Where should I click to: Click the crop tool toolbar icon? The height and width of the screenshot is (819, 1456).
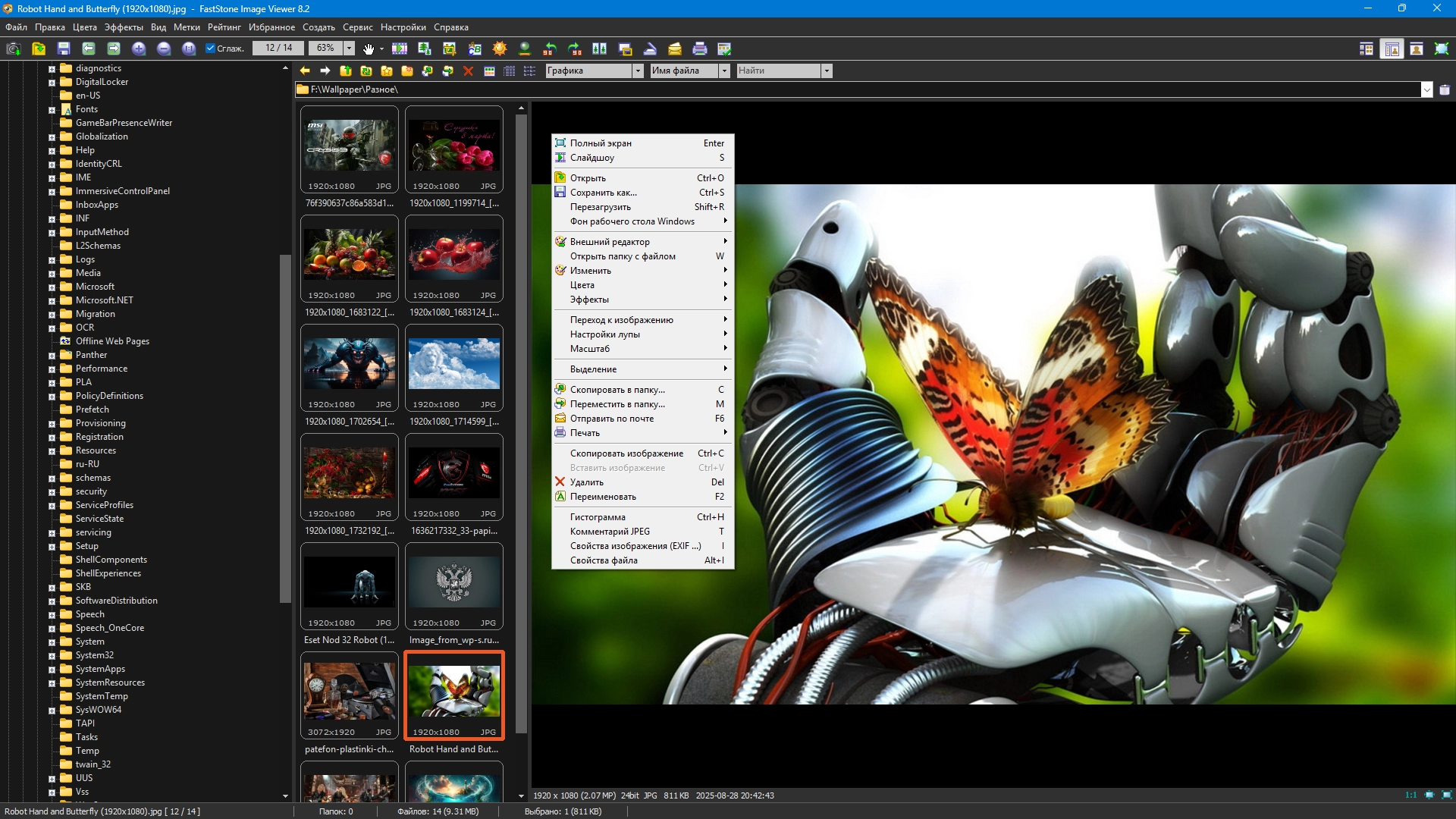(x=450, y=49)
